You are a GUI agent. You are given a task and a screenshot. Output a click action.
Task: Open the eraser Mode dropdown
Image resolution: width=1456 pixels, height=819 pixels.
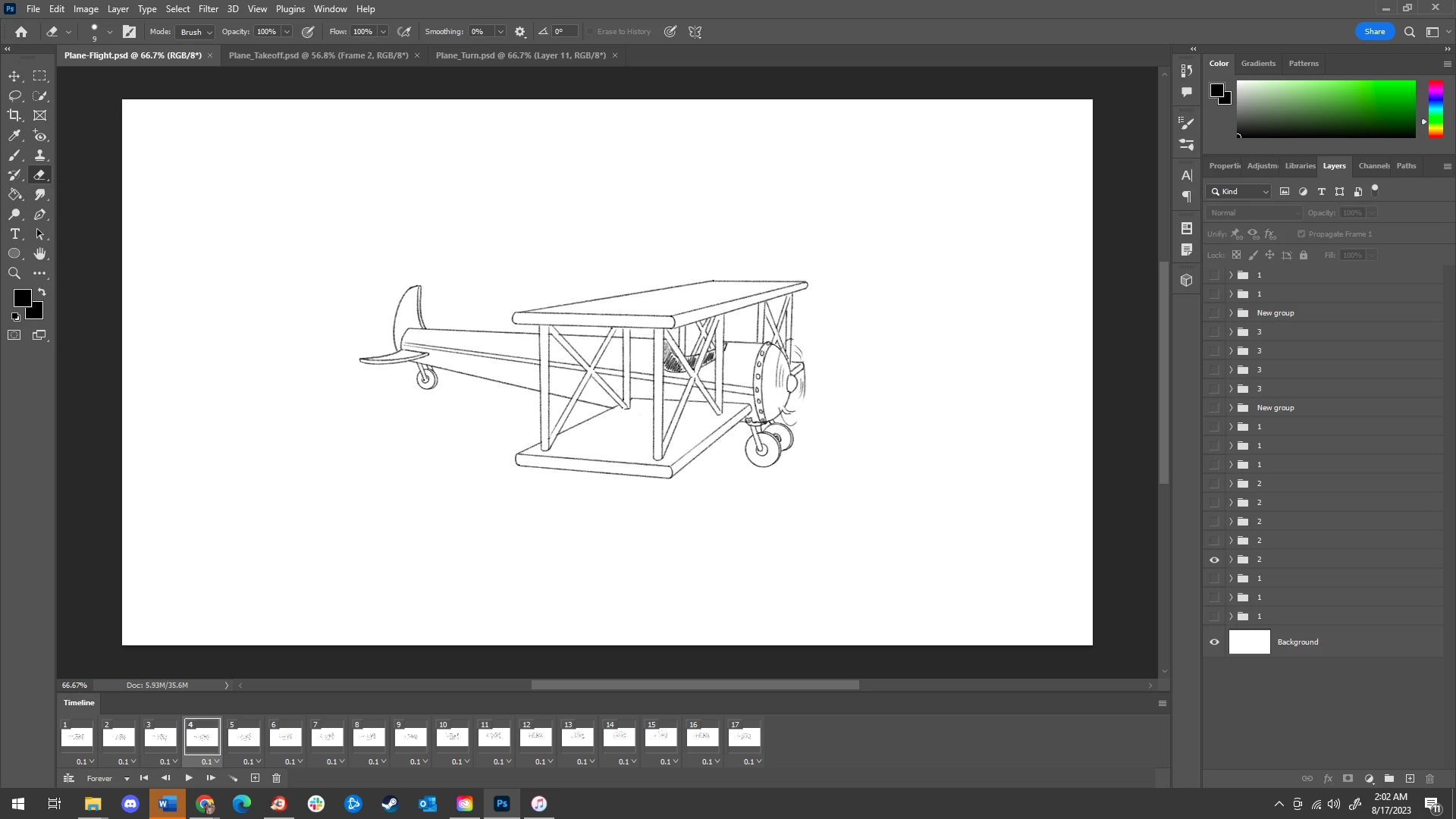click(x=195, y=32)
